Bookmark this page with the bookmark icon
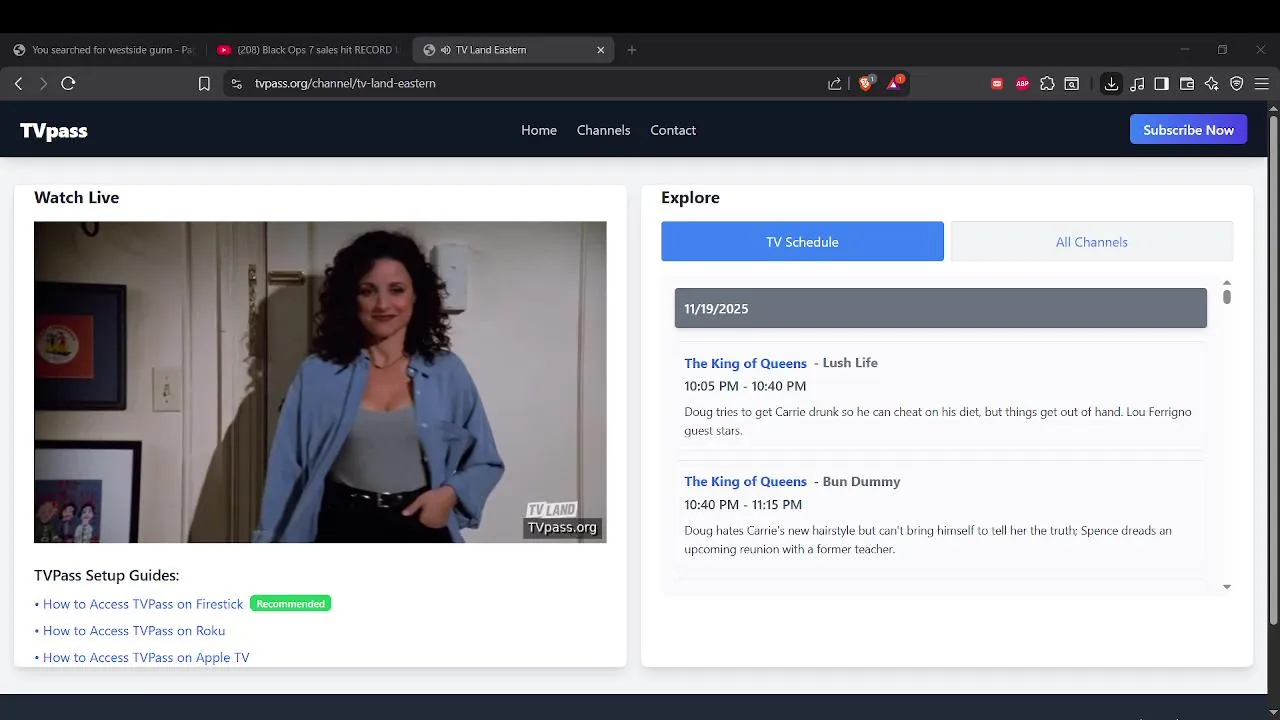Screen dimensions: 1280x720 (x=204, y=84)
